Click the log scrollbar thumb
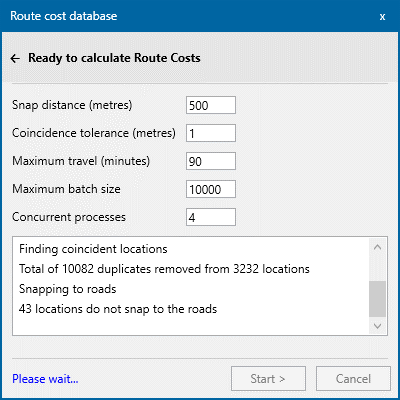The image size is (400, 400). coord(378,299)
